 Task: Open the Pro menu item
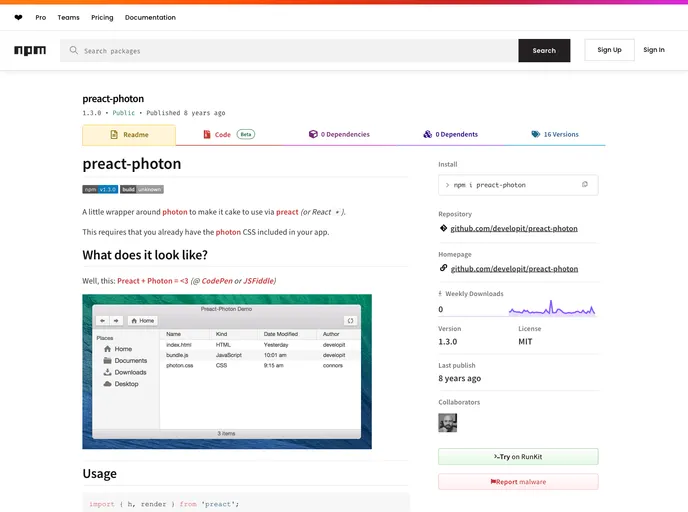pos(41,18)
